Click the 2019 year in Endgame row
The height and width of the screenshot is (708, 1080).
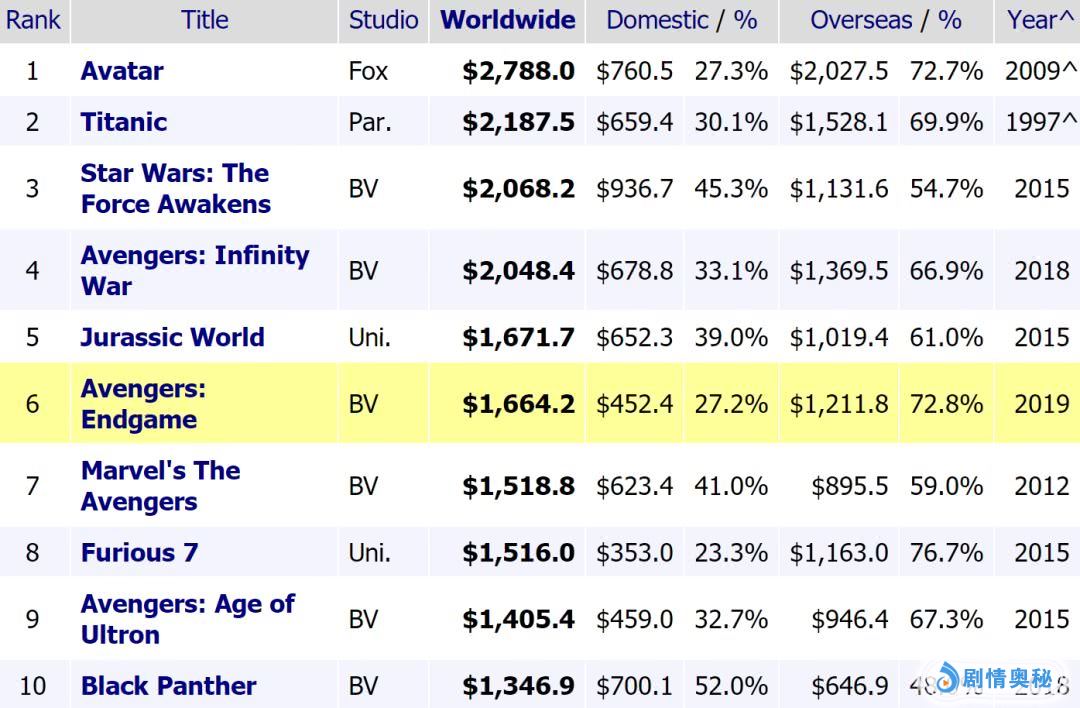1042,404
